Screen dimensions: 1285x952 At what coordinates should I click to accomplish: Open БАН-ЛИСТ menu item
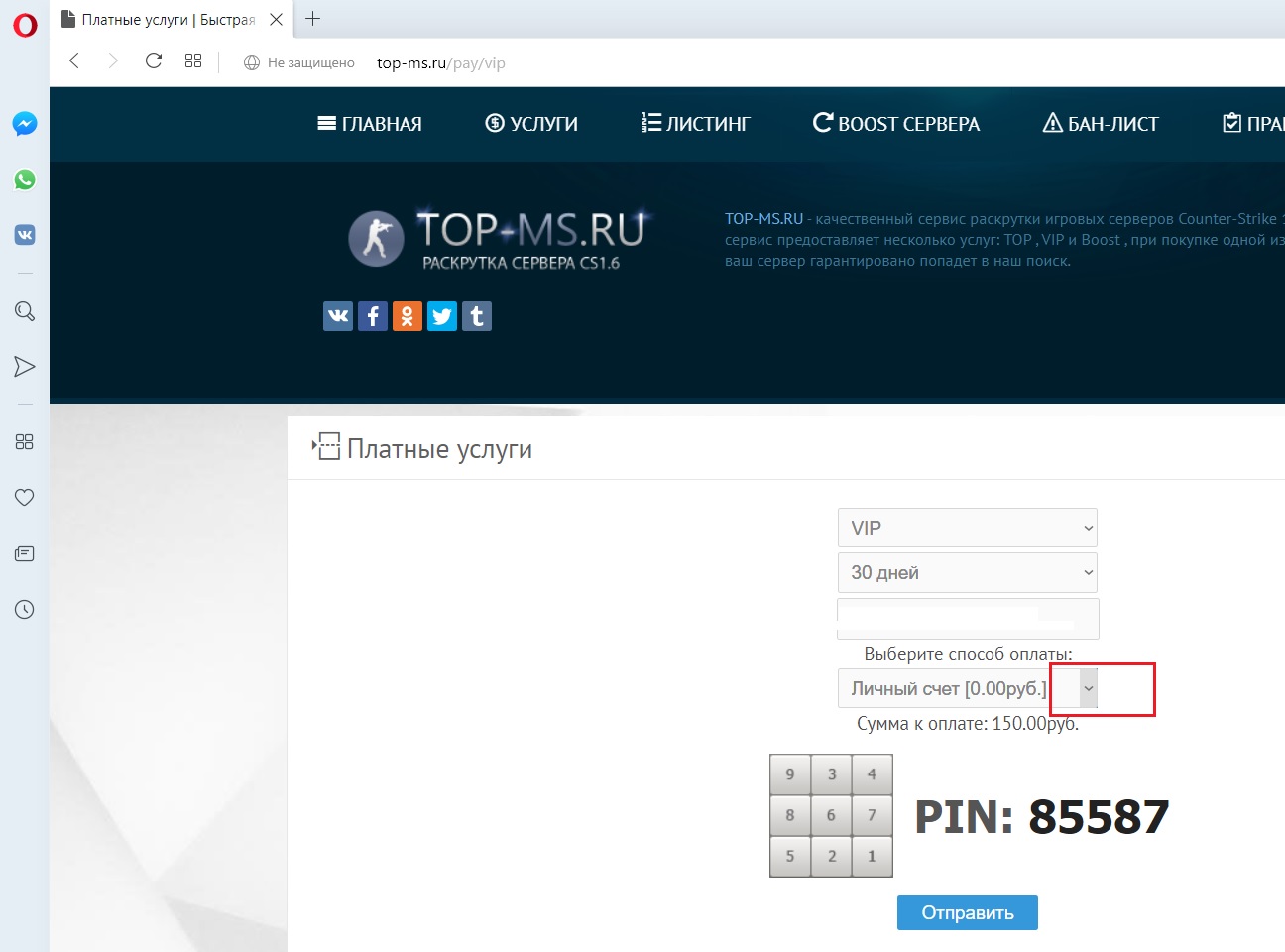(1101, 124)
